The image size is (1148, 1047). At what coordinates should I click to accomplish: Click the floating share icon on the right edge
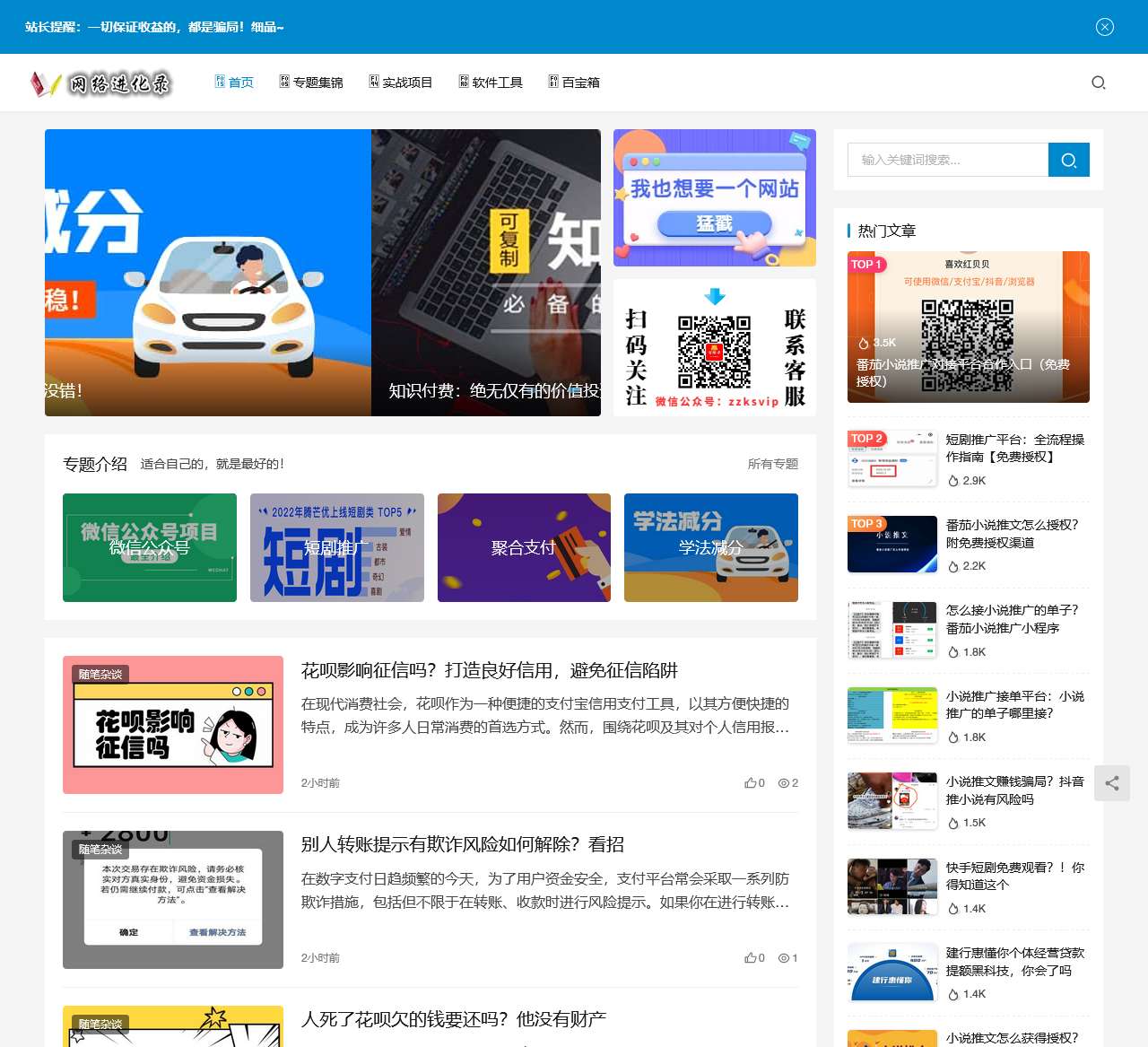click(x=1112, y=783)
